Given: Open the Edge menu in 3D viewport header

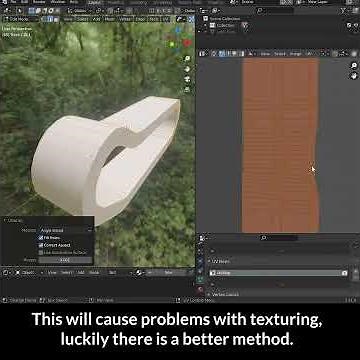Looking at the screenshot, I should click(140, 19).
